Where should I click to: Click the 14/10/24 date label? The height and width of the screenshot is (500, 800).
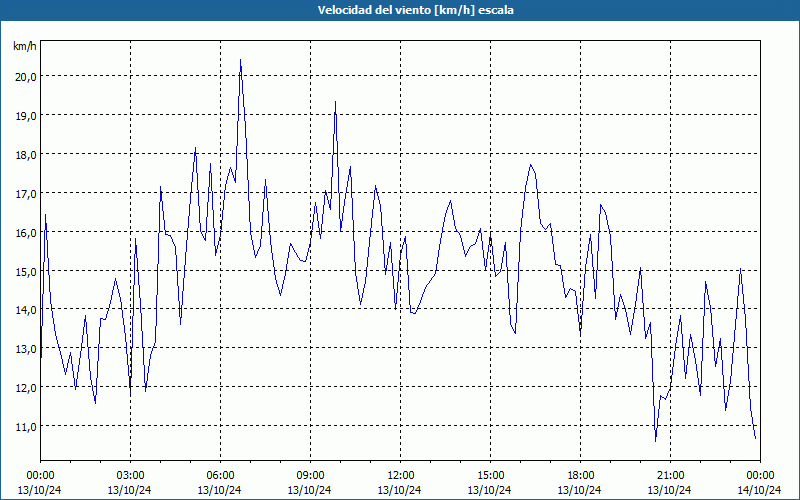click(759, 490)
